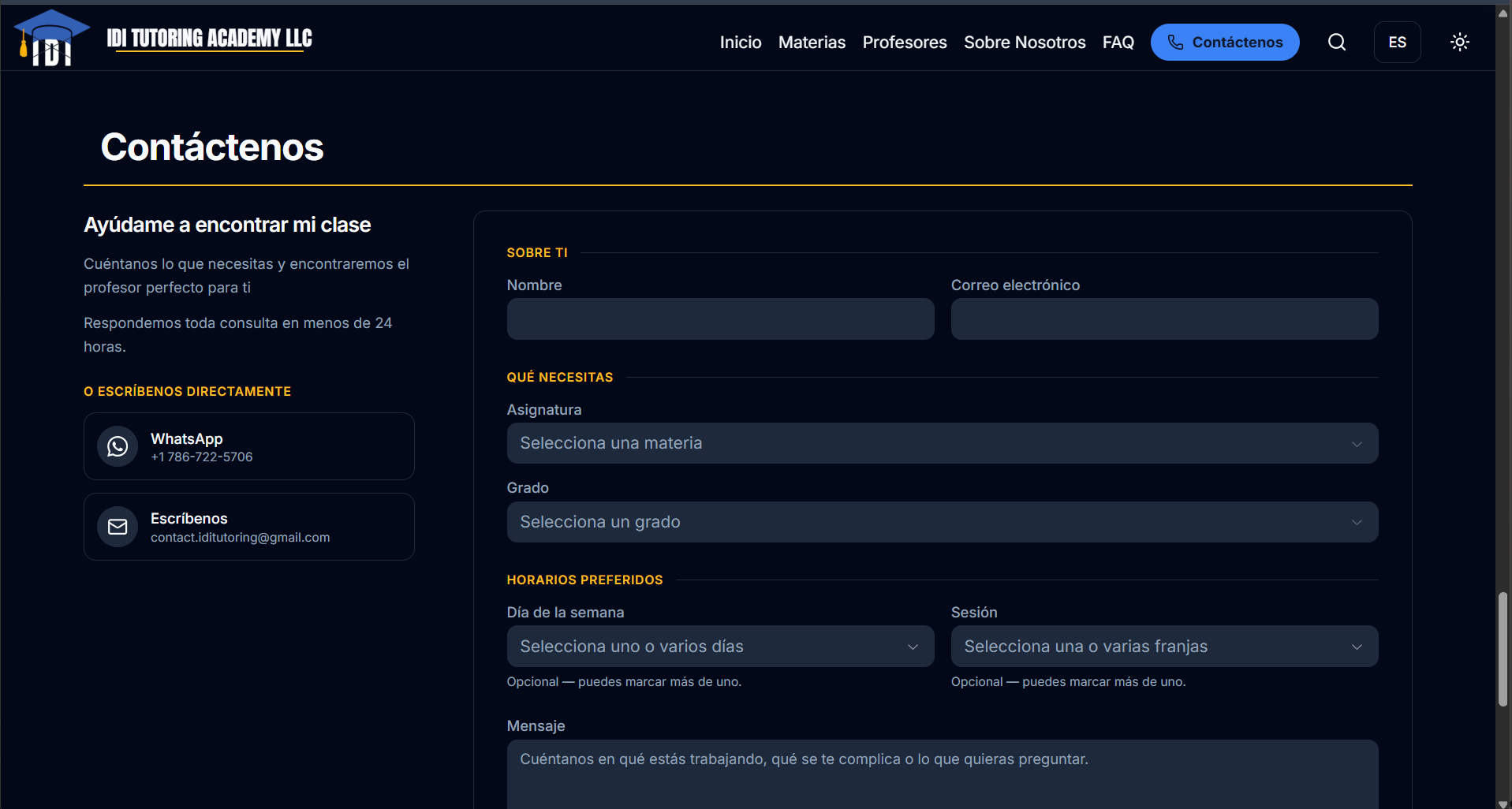Click chevron arrow on Grado dropdown

click(1357, 522)
